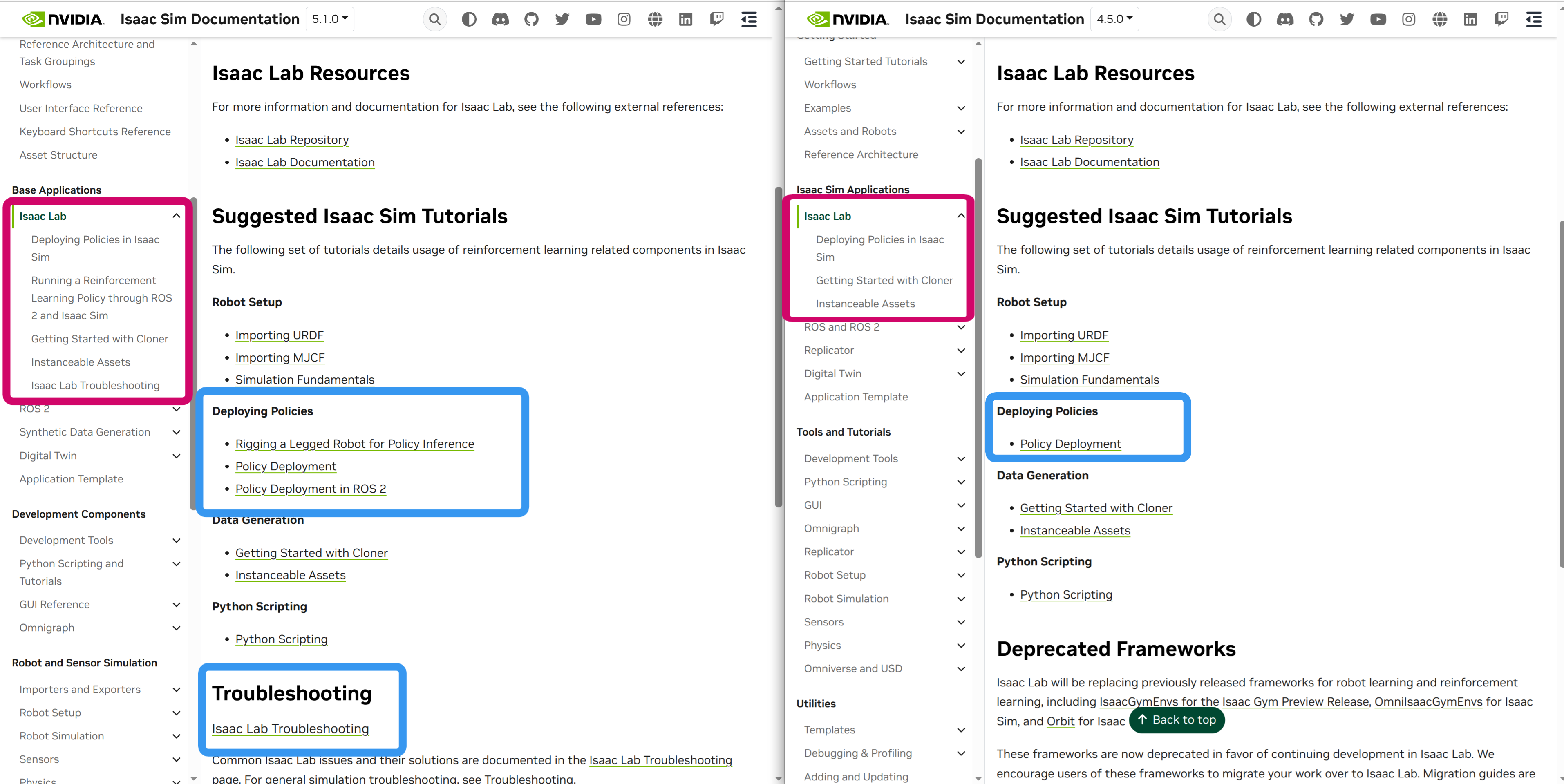Viewport: 1564px width, 784px height.
Task: Open Reference Architecture in the 4.5.0 sidebar
Action: coord(861,154)
